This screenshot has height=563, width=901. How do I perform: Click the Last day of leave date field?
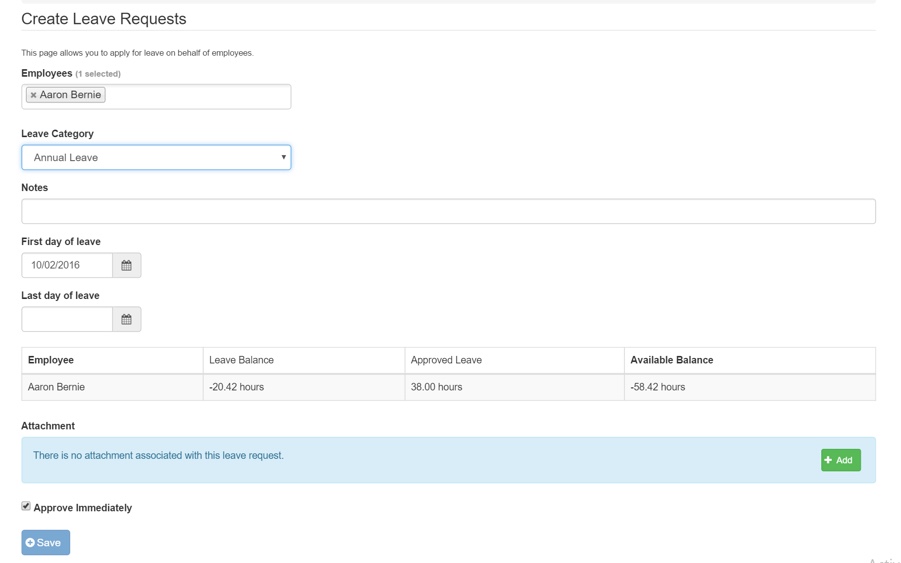[x=67, y=319]
